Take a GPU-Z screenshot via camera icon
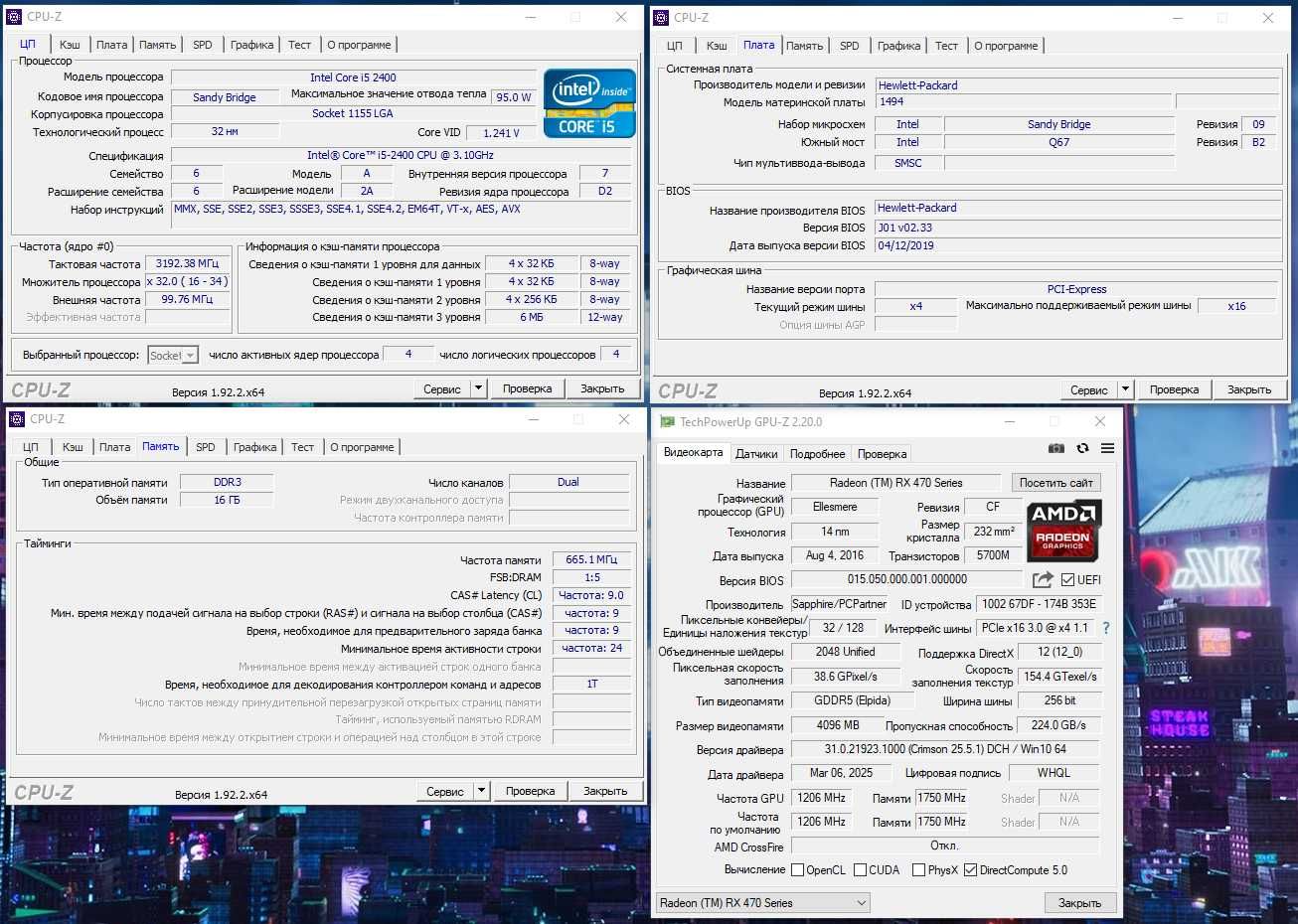 pyautogui.click(x=1056, y=448)
